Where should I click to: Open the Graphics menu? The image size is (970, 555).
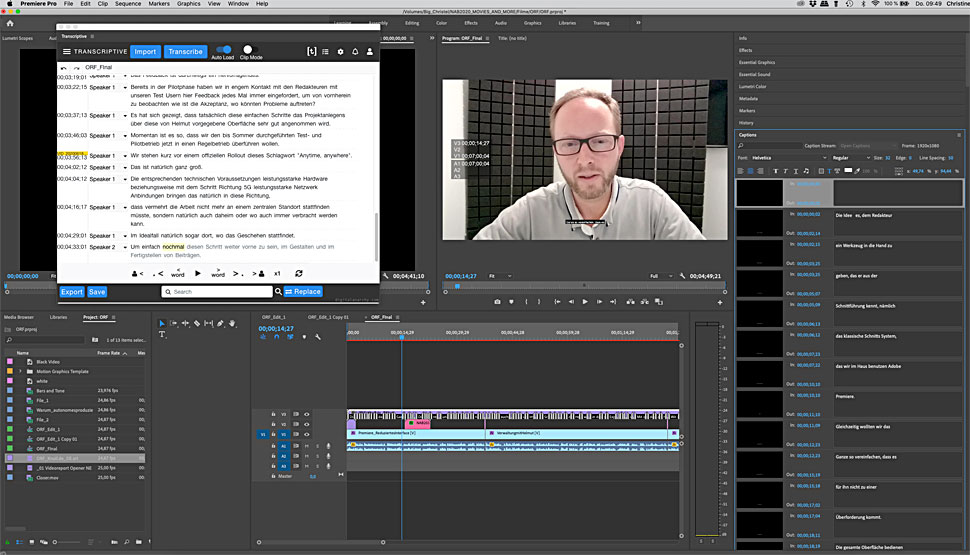(x=189, y=4)
